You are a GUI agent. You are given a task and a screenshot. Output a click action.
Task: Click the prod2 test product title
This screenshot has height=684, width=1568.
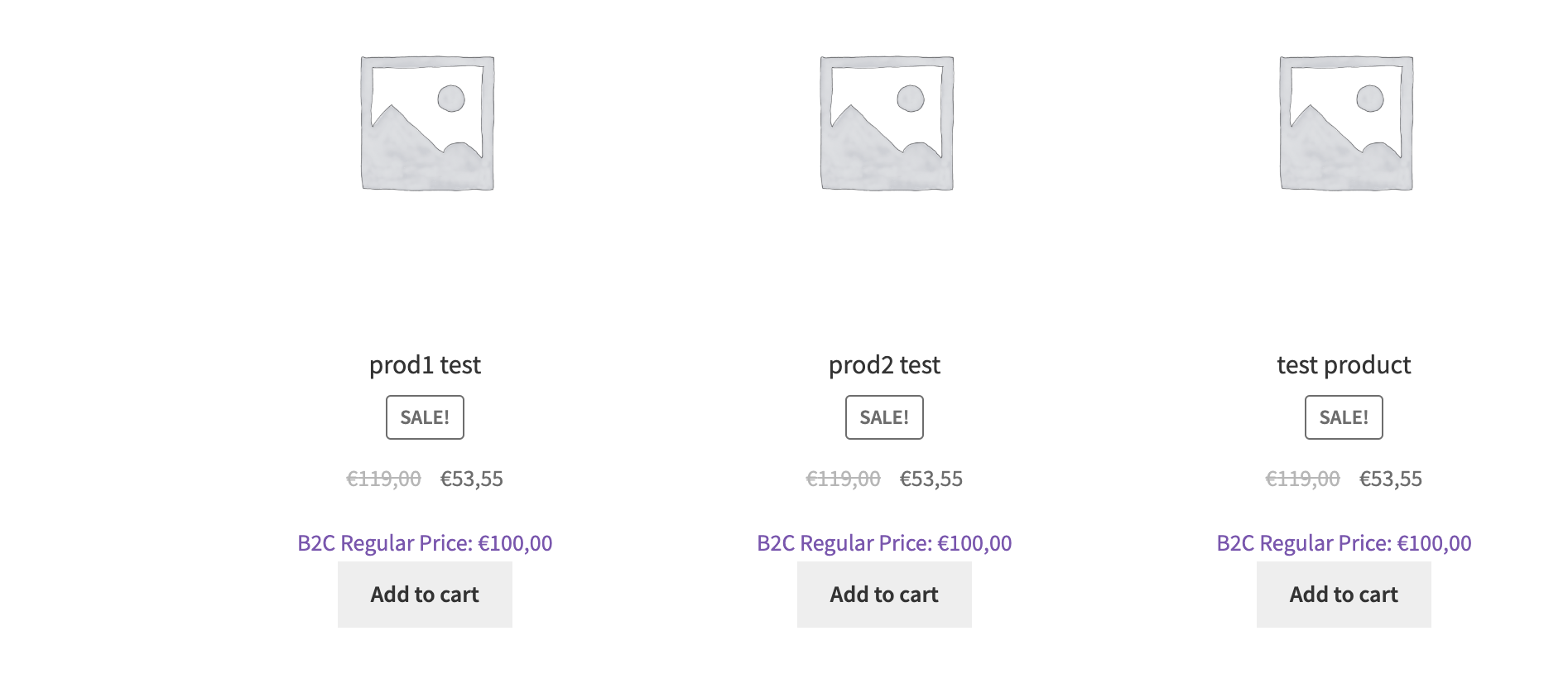884,365
